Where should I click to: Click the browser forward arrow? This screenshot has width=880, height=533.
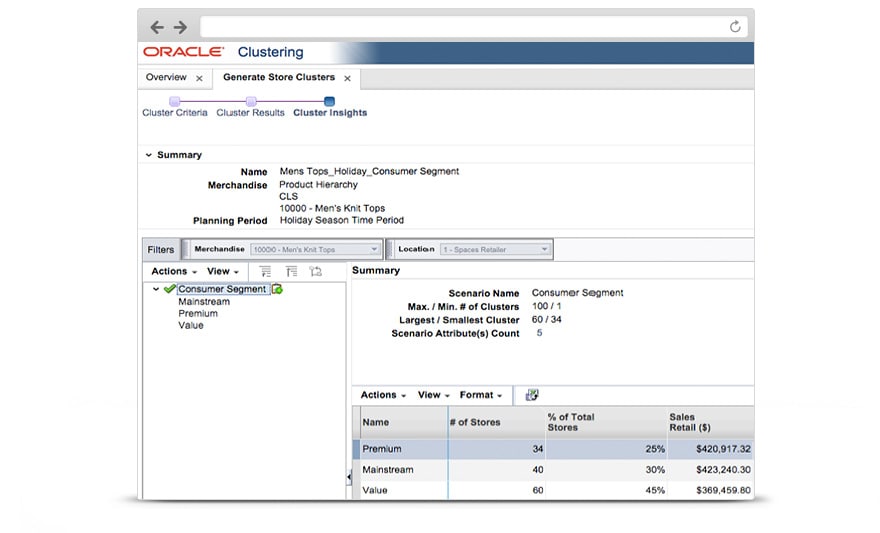180,27
